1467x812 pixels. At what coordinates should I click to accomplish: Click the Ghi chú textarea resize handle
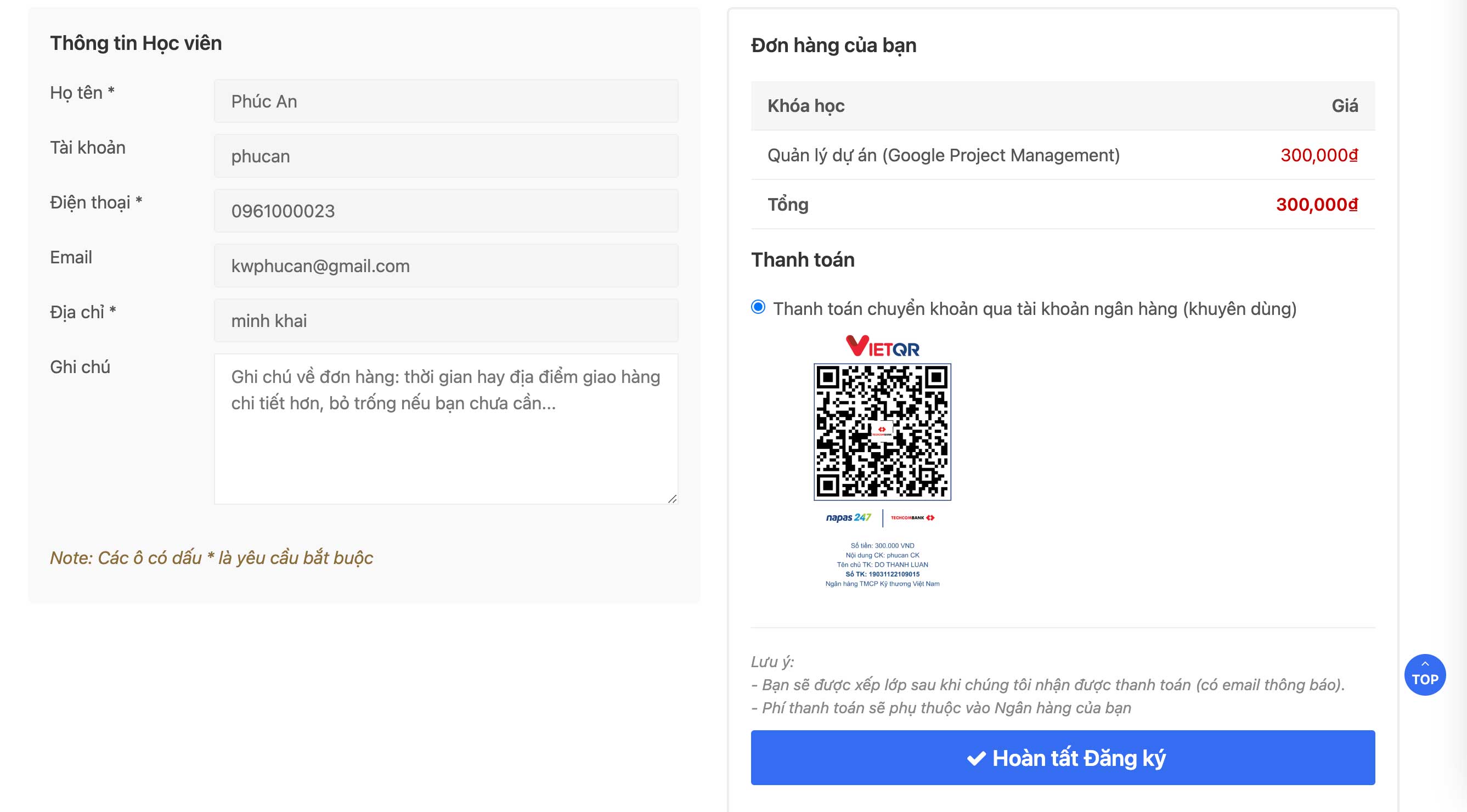click(672, 499)
